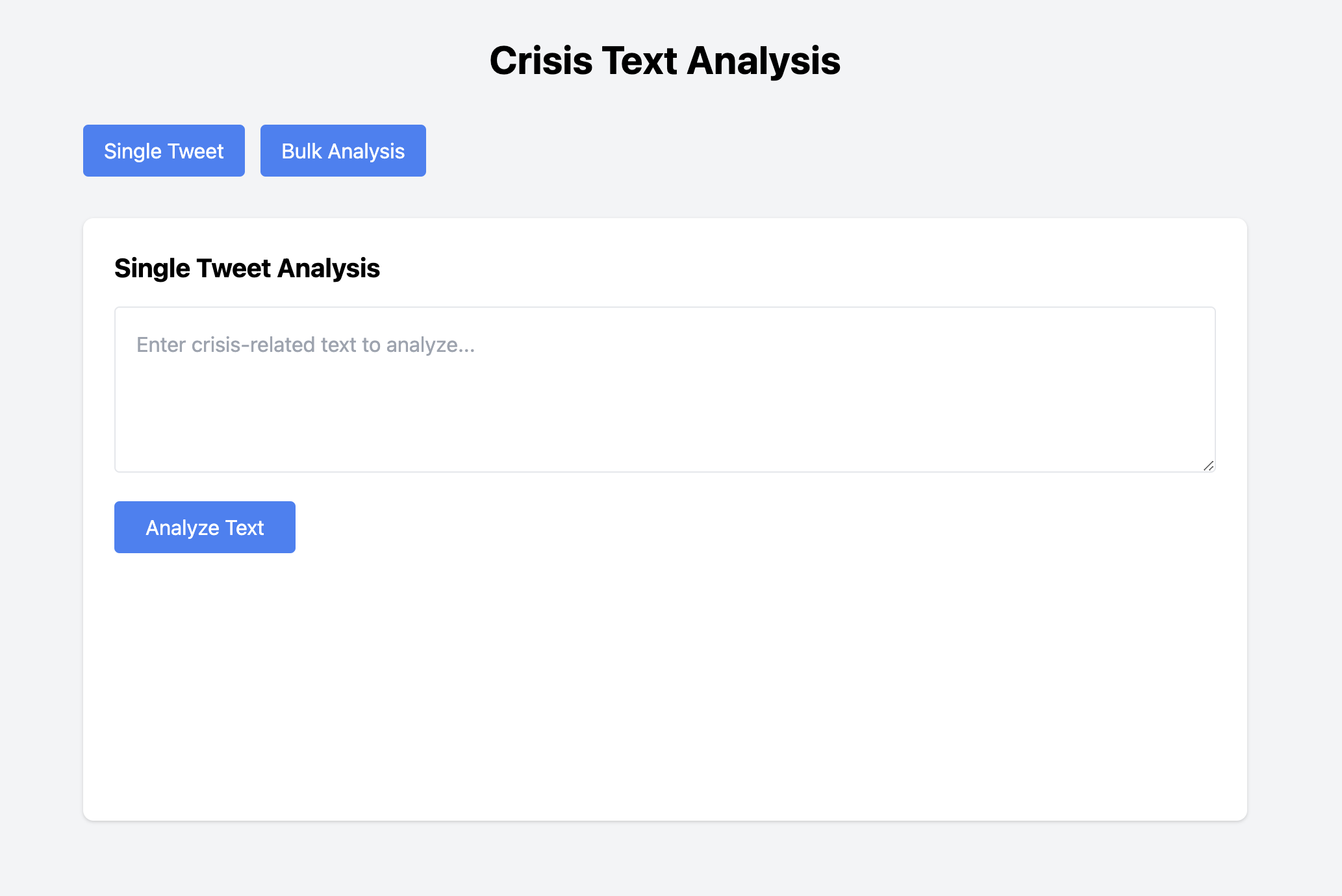Open the Bulk Analysis tab
Viewport: 1342px width, 896px height.
tap(343, 151)
